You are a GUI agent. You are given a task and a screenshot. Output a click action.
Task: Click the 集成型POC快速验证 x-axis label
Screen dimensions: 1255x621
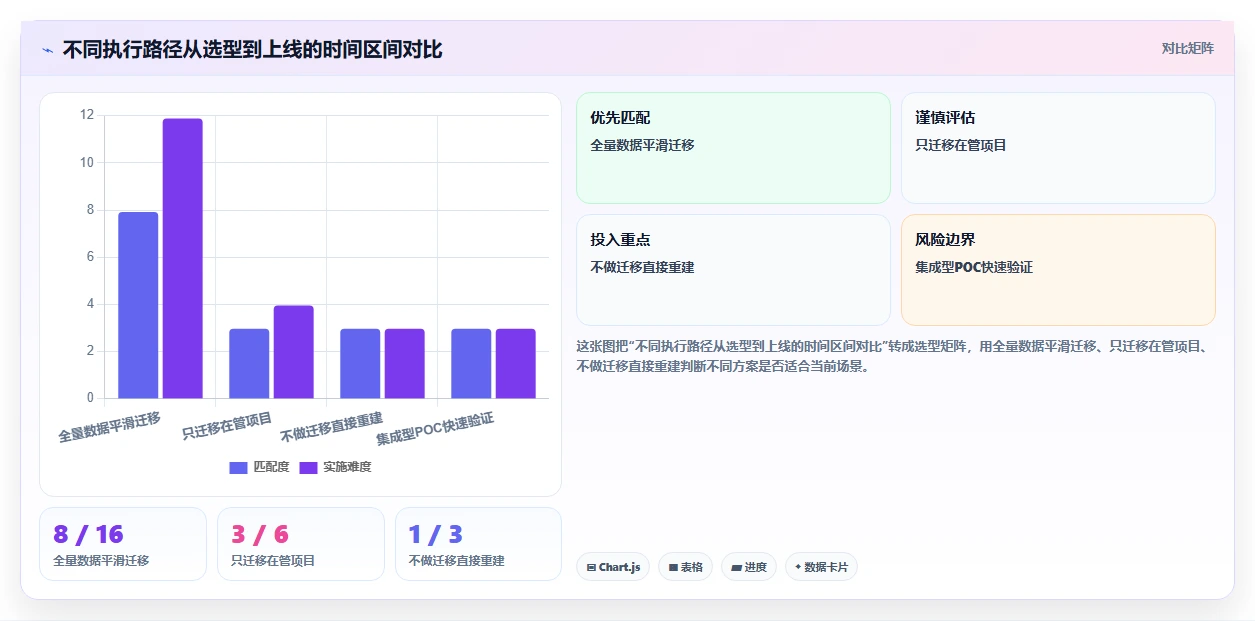coord(435,429)
